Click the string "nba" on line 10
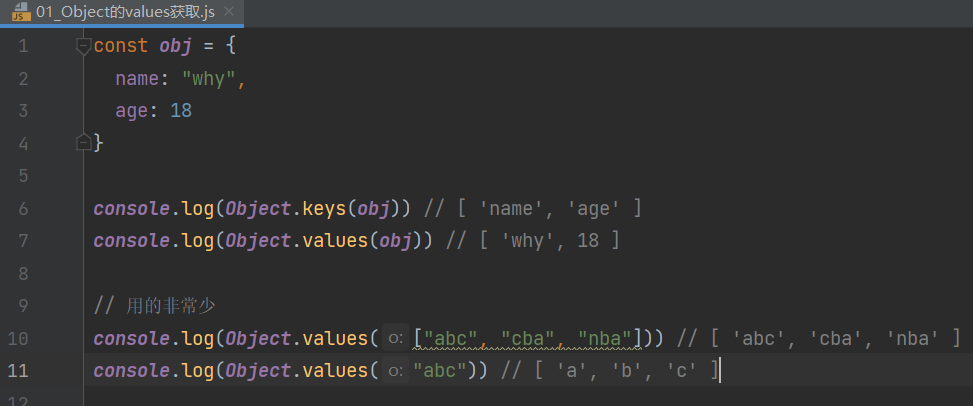 [x=605, y=338]
